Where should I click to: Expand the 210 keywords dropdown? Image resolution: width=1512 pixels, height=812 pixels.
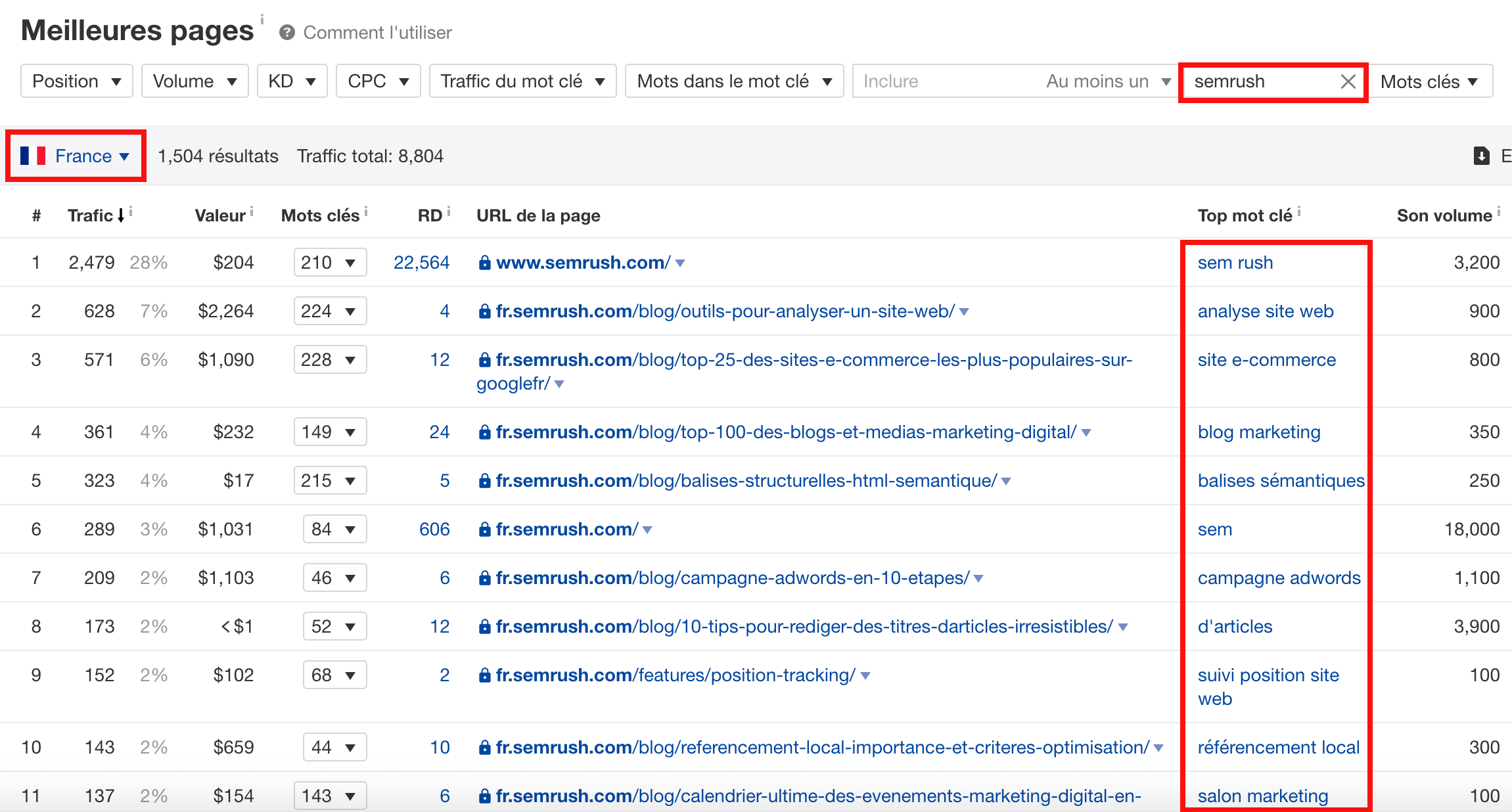(x=330, y=263)
